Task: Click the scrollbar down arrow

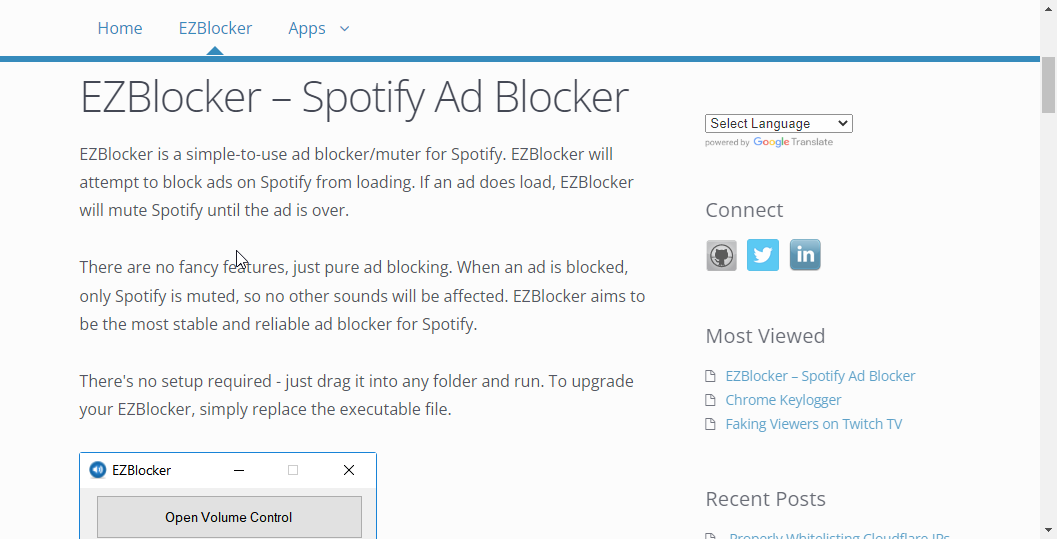Action: [x=1048, y=532]
